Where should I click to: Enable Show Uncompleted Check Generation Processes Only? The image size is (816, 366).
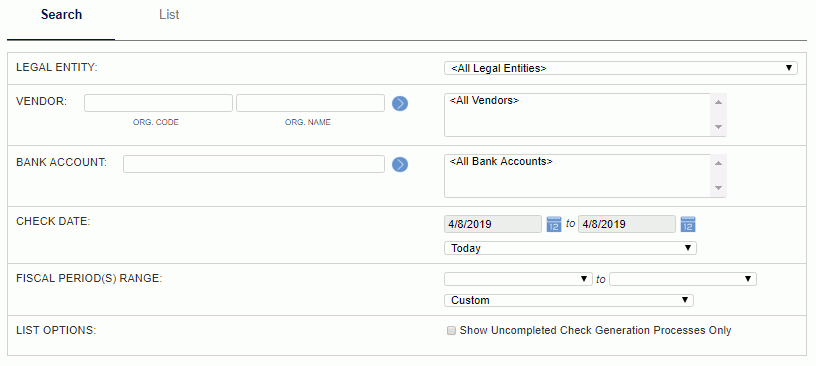tap(451, 331)
